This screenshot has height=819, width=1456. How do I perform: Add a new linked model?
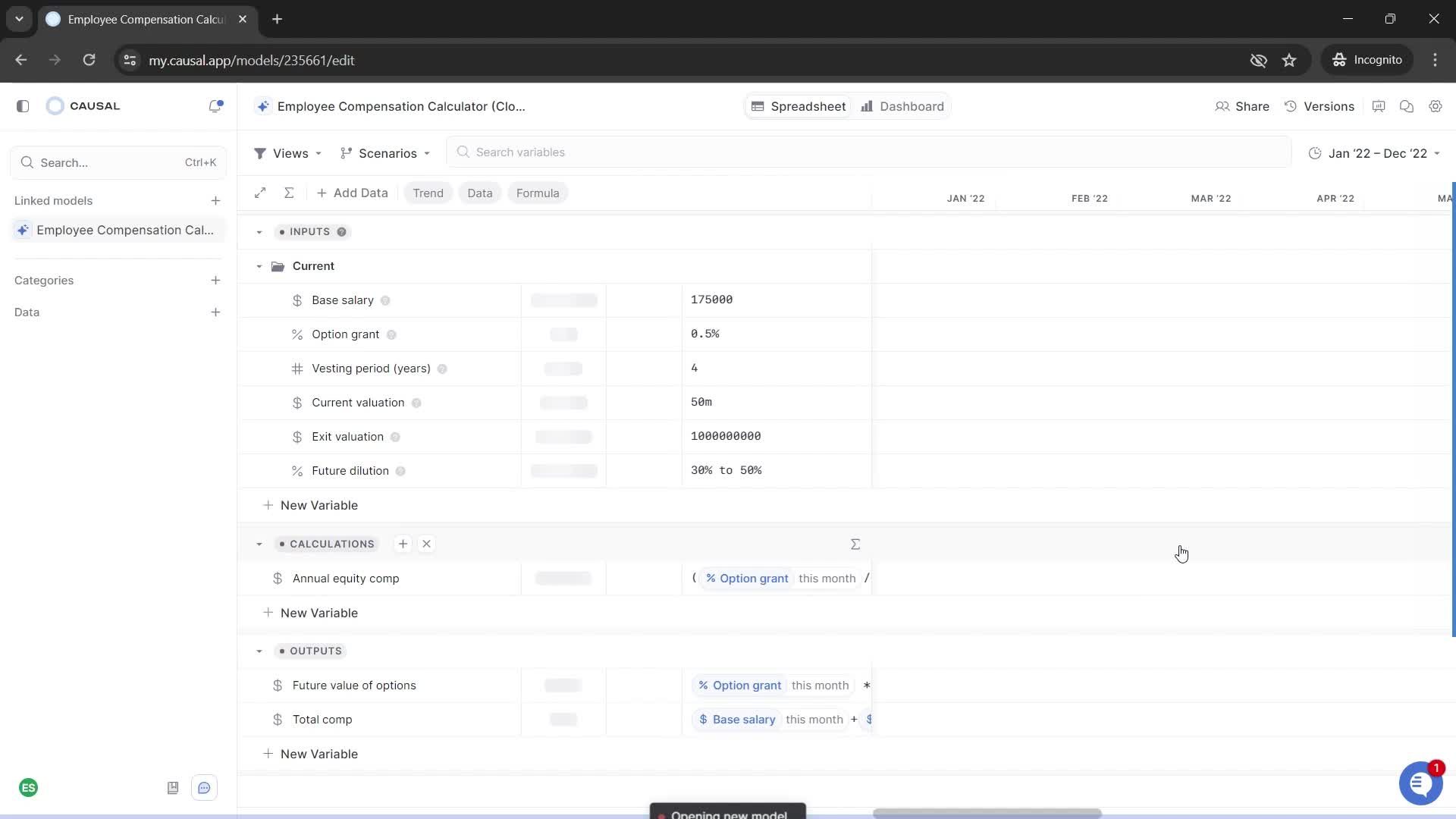click(215, 201)
